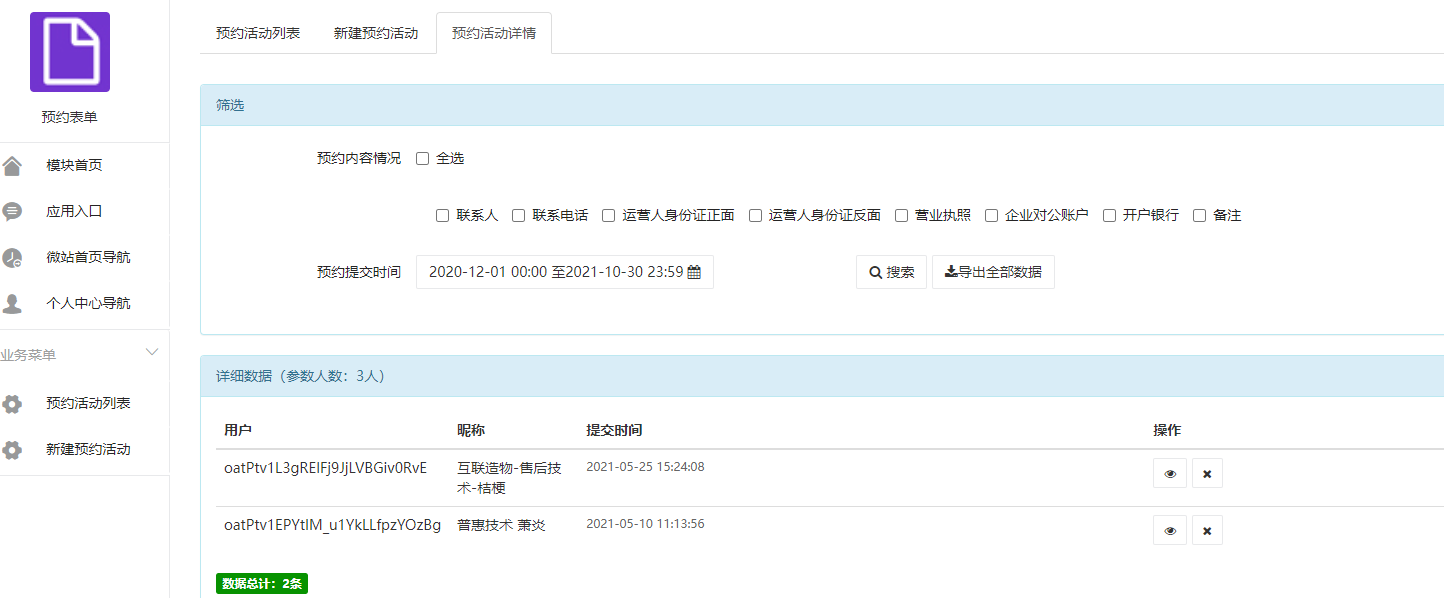Click the purple 预约表单 module logo
This screenshot has width=1444, height=598.
click(70, 52)
